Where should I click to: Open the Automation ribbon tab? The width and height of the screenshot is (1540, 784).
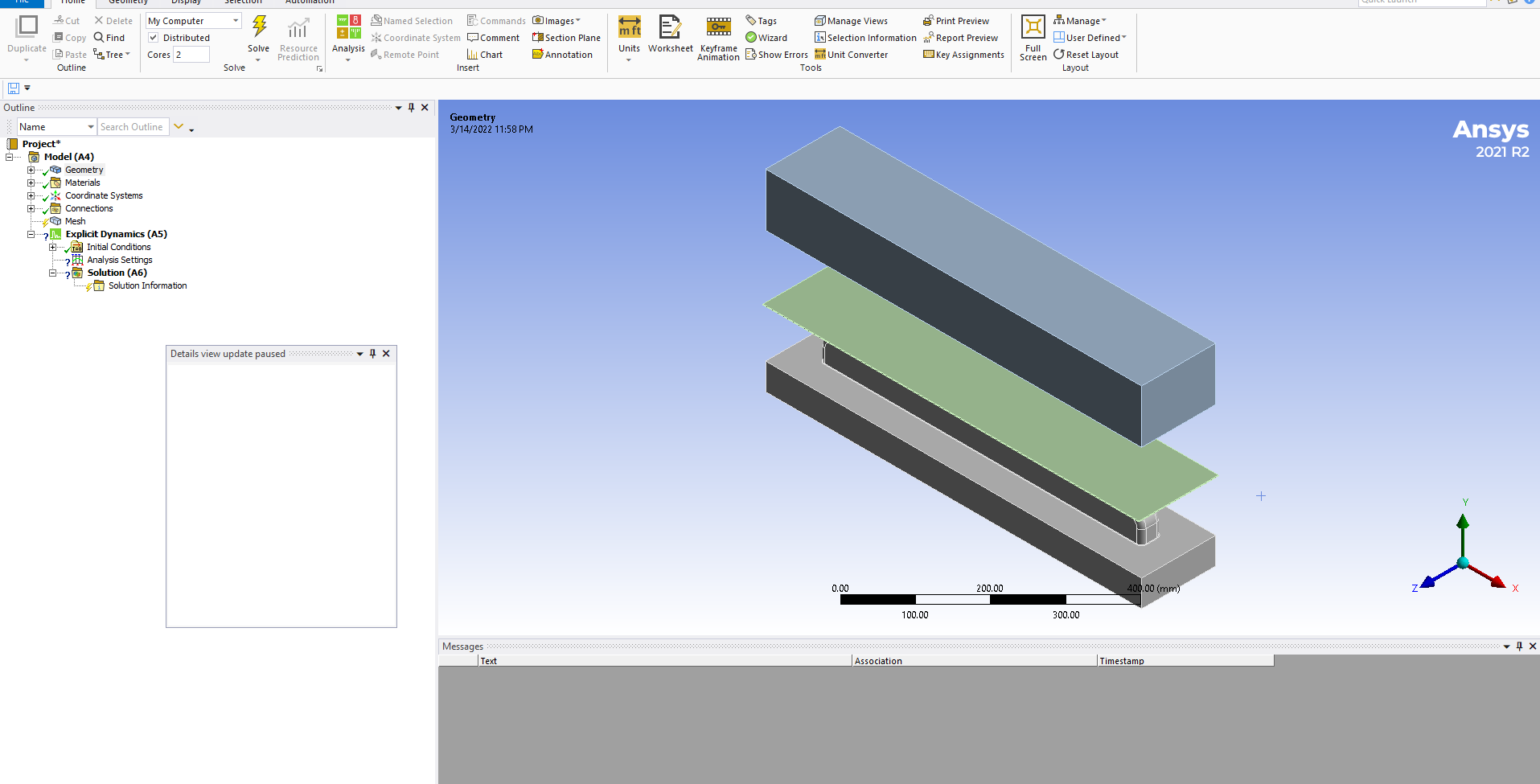pyautogui.click(x=310, y=2)
